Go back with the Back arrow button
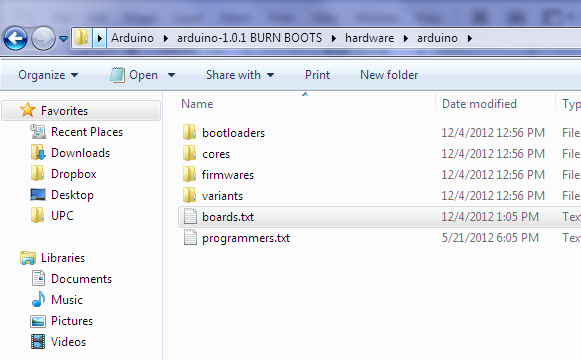 15,38
